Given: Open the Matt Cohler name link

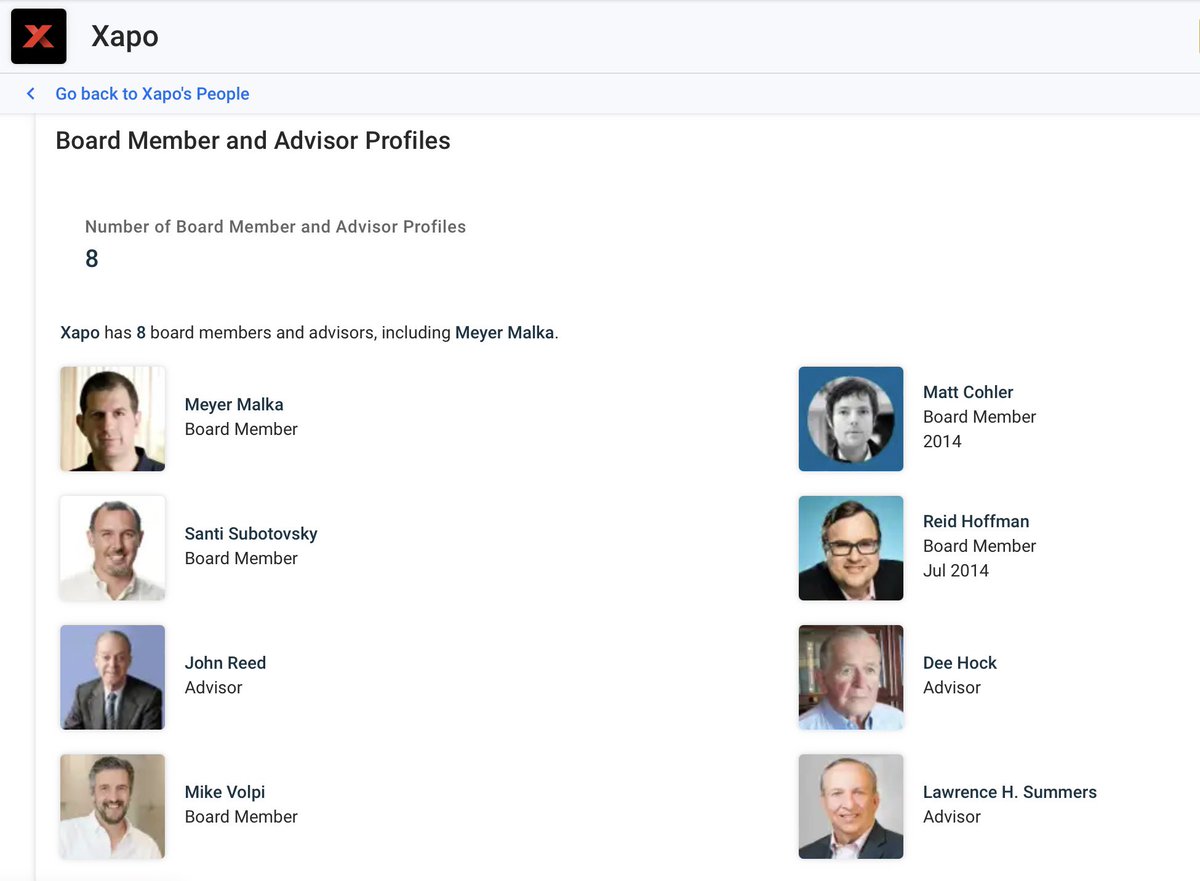Looking at the screenshot, I should (x=968, y=392).
